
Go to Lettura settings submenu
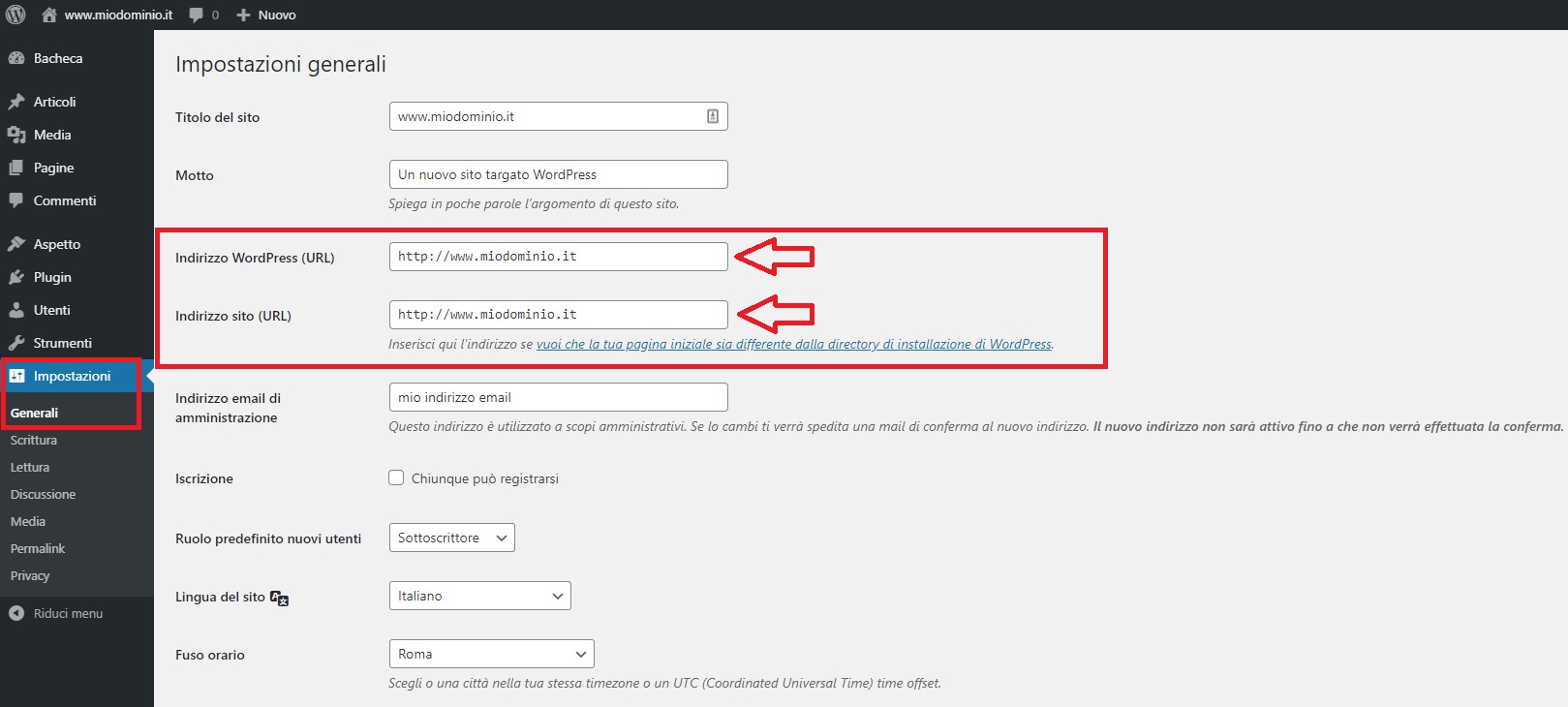tap(30, 467)
